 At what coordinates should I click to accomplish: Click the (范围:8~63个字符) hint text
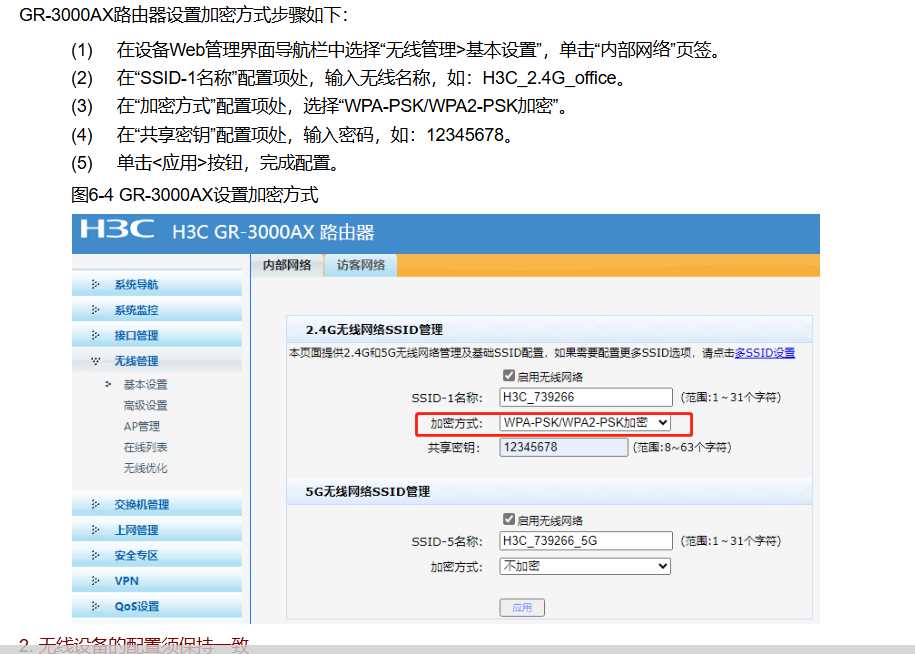pos(682,447)
